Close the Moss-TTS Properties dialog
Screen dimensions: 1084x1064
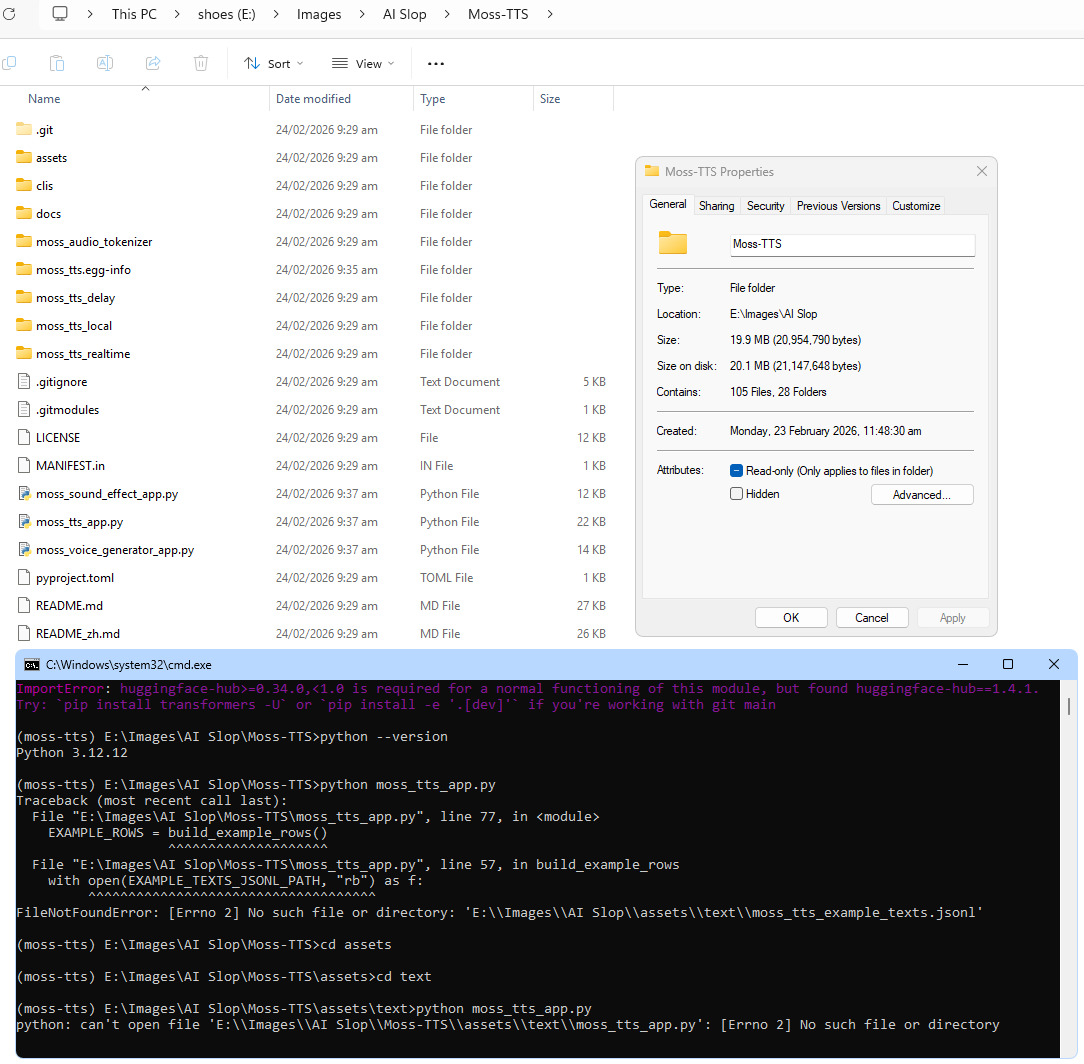[x=982, y=171]
